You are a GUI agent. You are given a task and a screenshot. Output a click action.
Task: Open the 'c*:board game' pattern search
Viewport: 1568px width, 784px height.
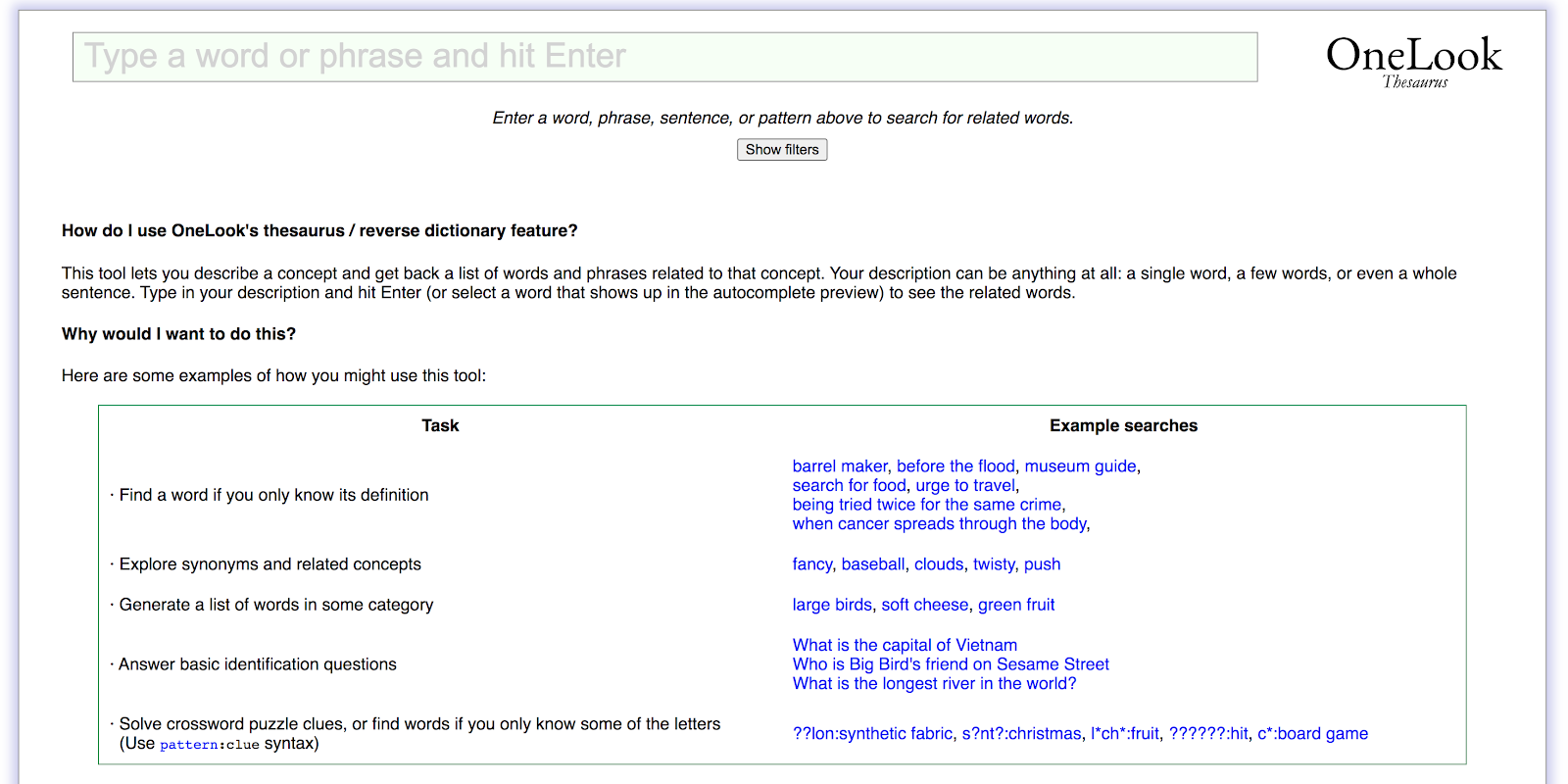[1312, 734]
